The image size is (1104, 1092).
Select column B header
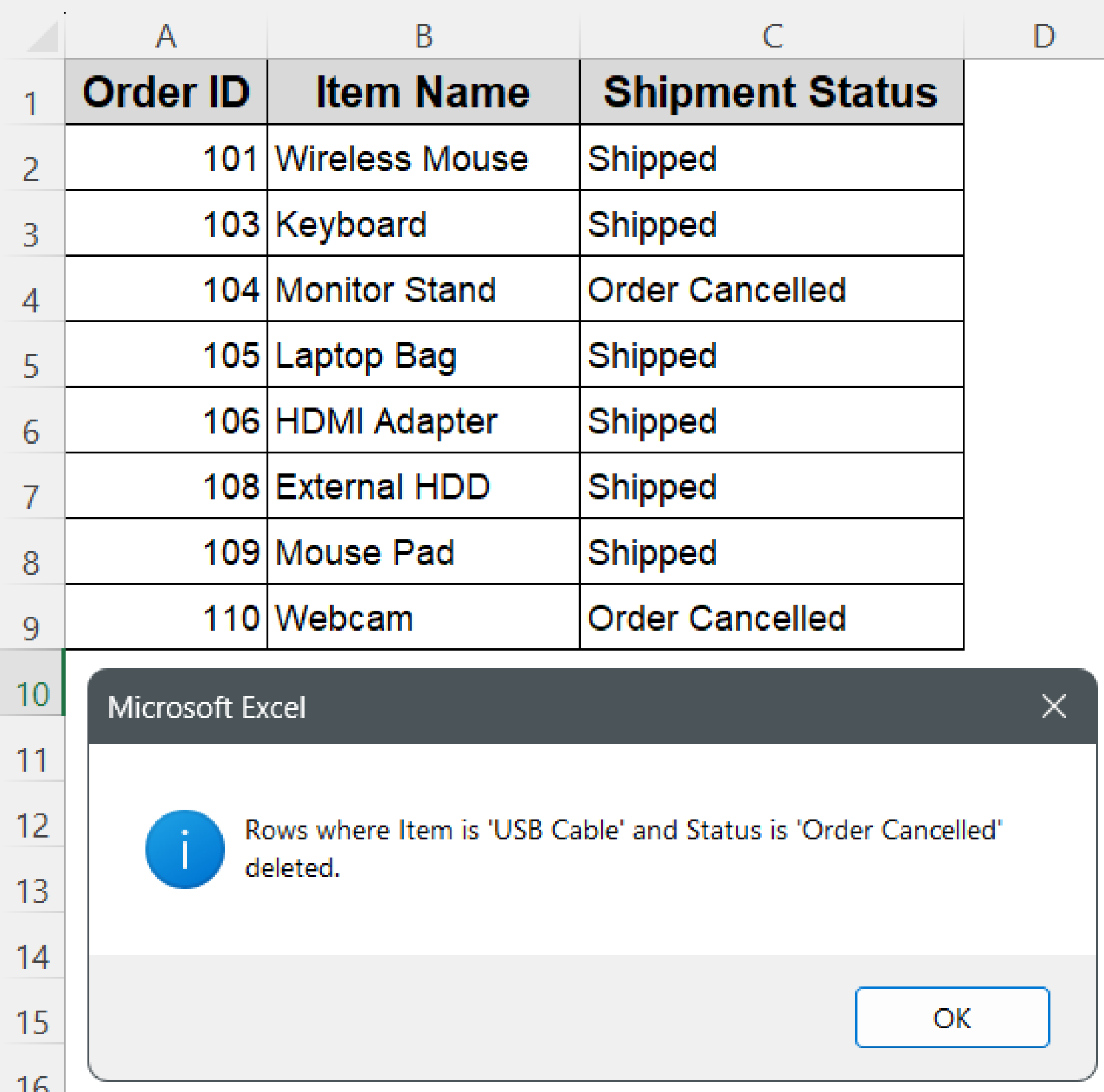coord(423,37)
